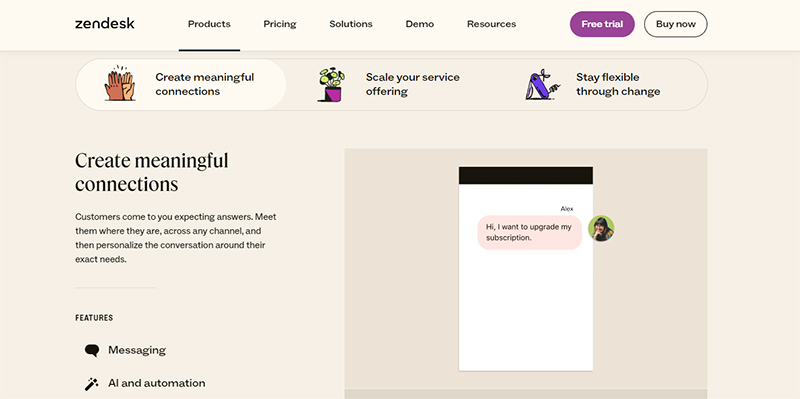Click the potted plant icon

tap(331, 84)
